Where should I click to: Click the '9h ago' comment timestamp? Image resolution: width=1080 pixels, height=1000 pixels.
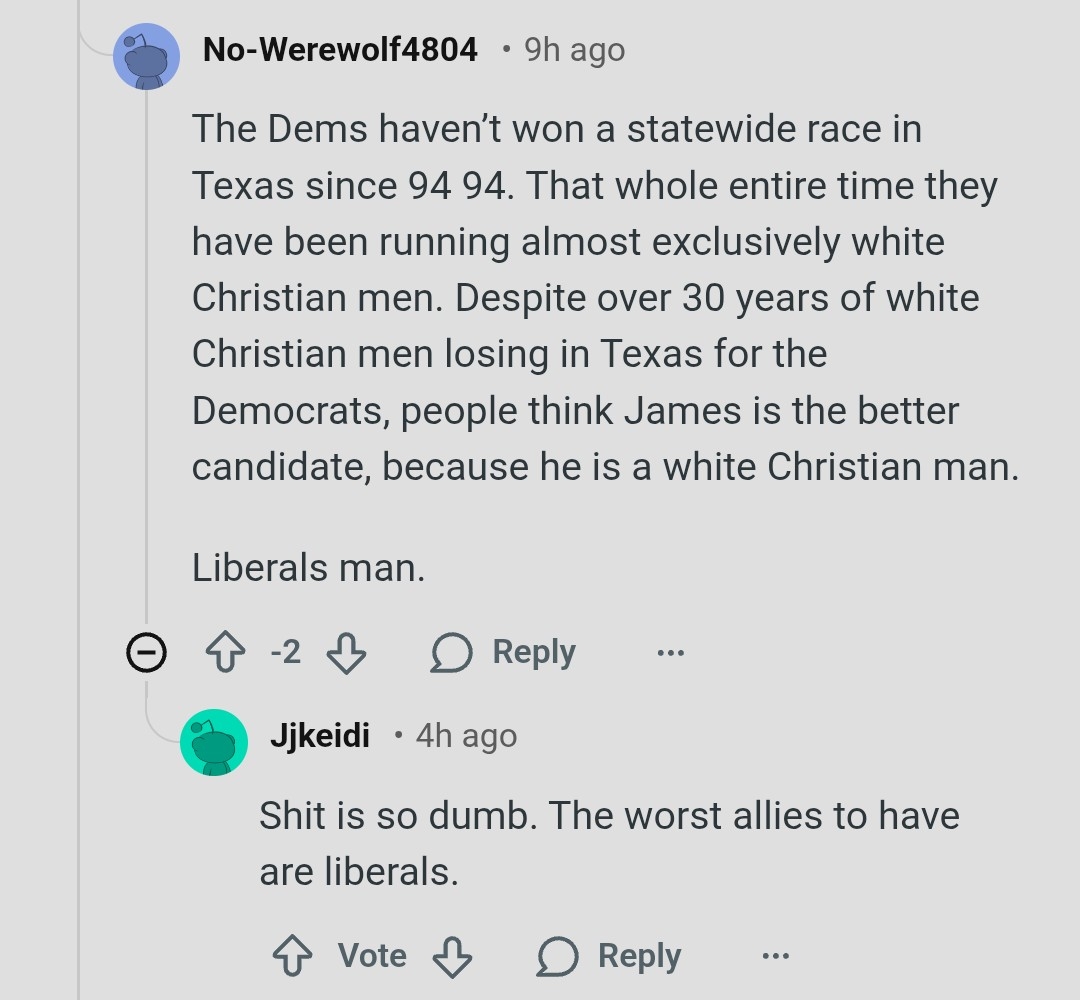(574, 49)
